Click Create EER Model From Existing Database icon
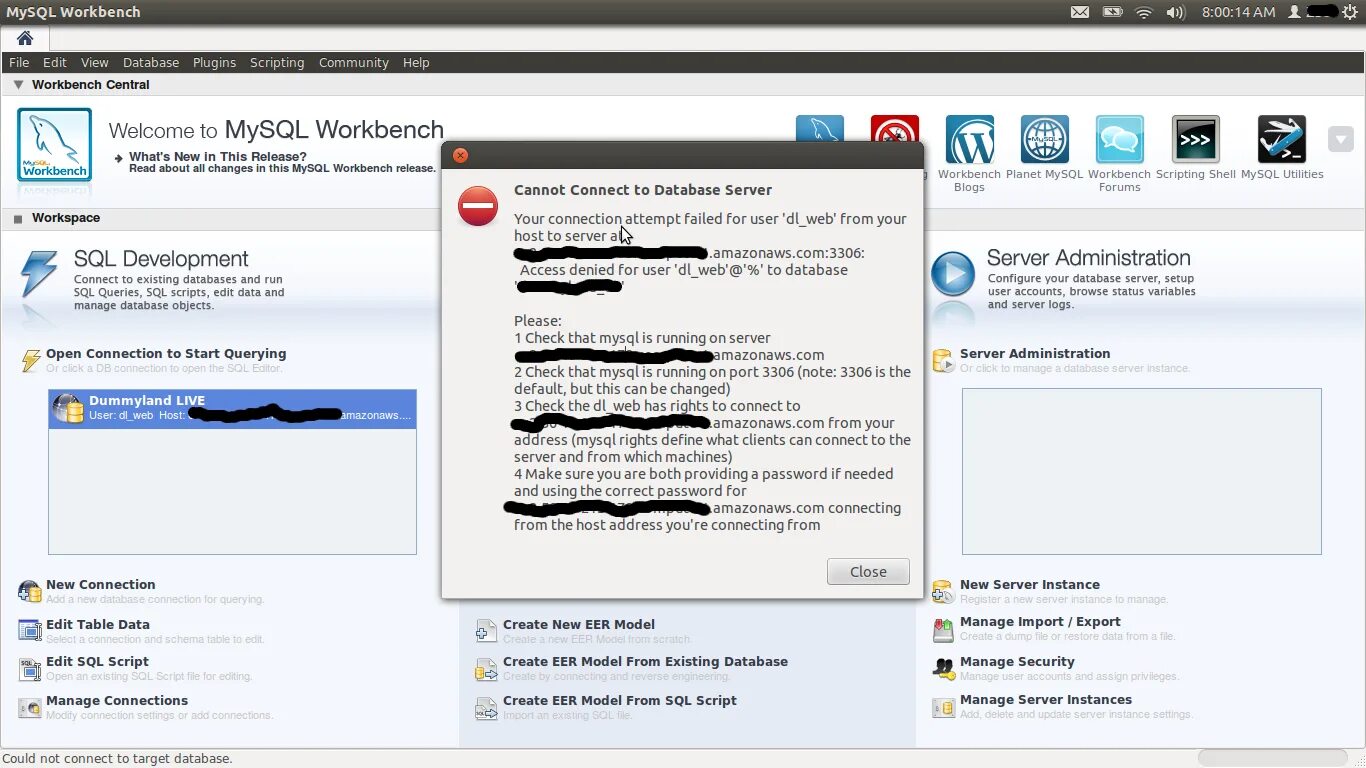1366x768 pixels. [486, 669]
